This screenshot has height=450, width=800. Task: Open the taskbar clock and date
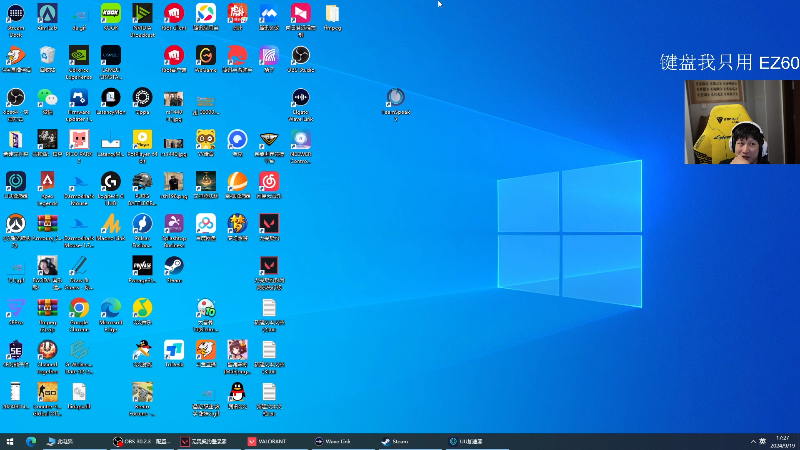point(783,442)
